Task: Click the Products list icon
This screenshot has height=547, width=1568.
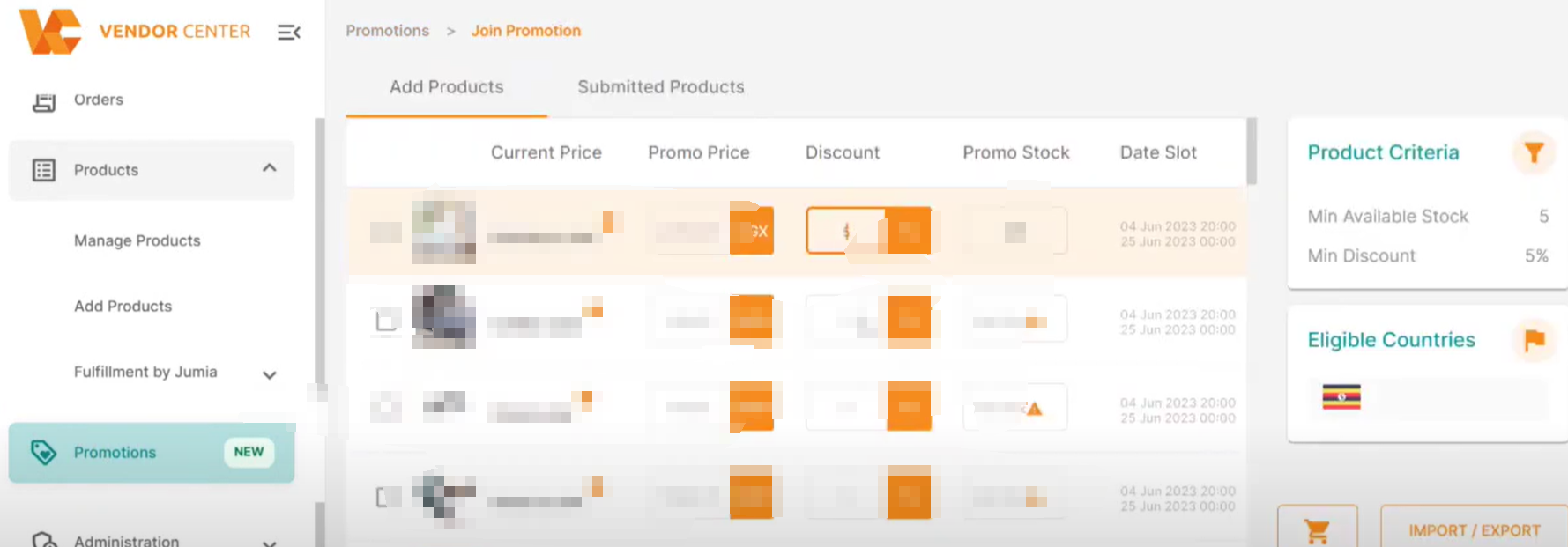Action: click(44, 170)
